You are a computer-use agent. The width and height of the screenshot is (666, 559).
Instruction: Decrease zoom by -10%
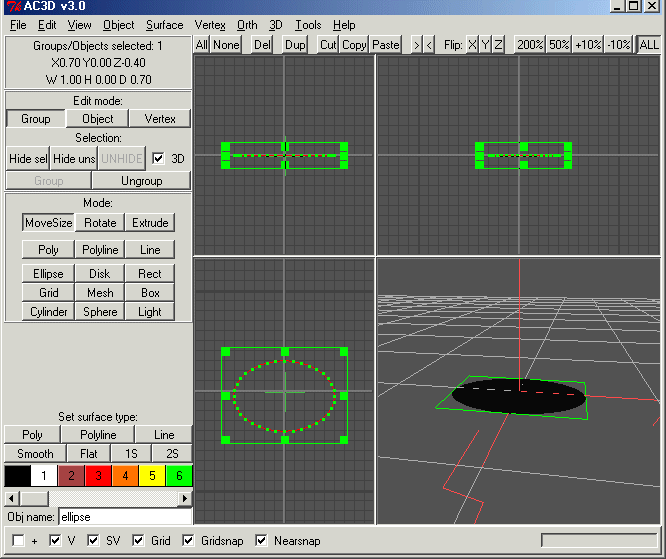coord(618,45)
